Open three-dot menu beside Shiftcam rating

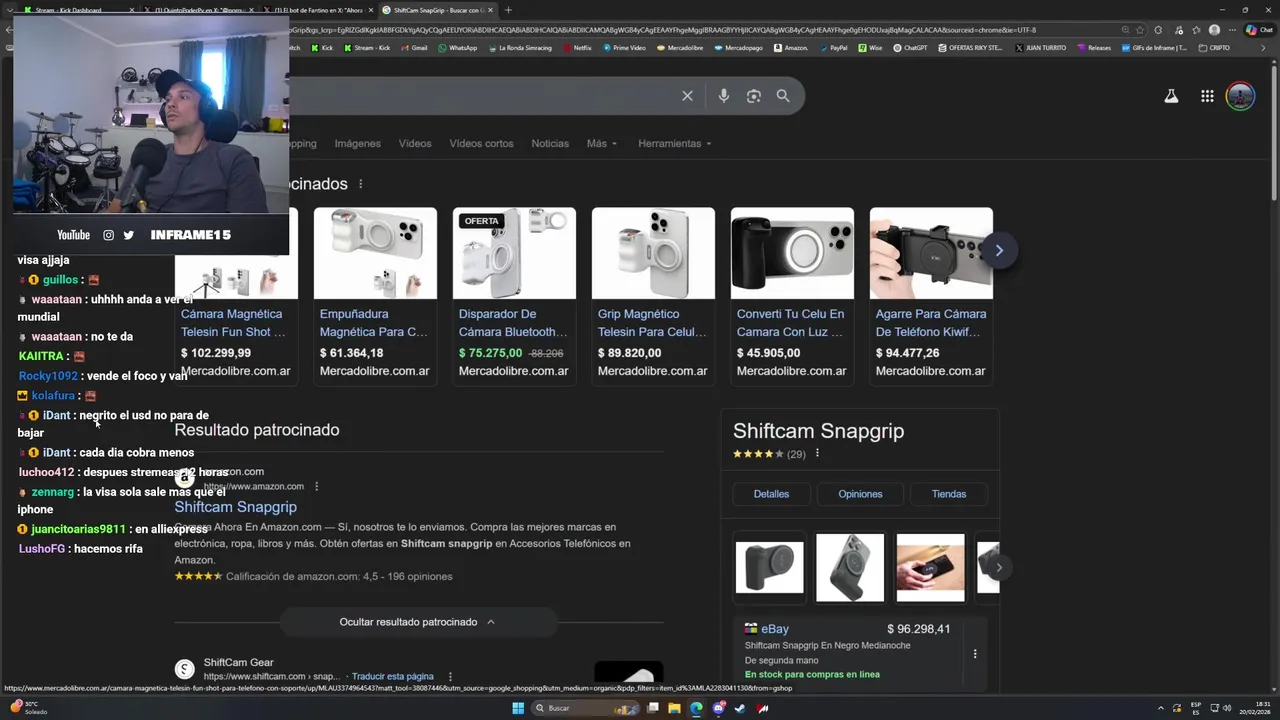coord(817,454)
